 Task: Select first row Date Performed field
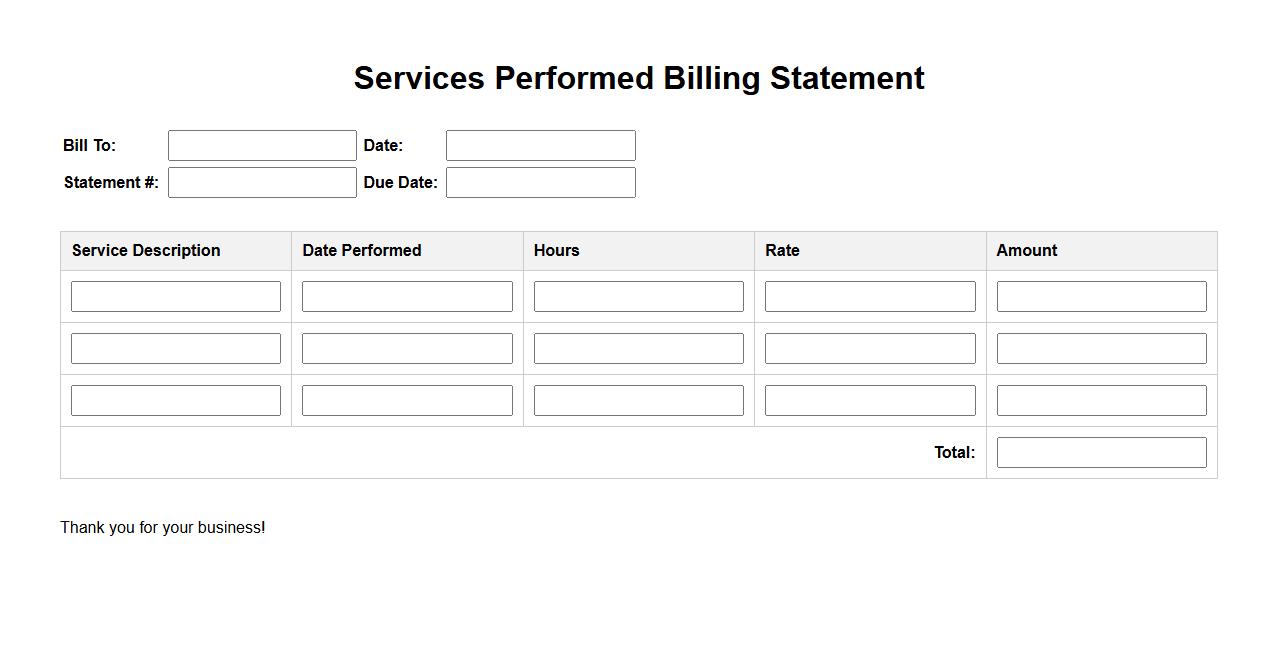[x=407, y=296]
